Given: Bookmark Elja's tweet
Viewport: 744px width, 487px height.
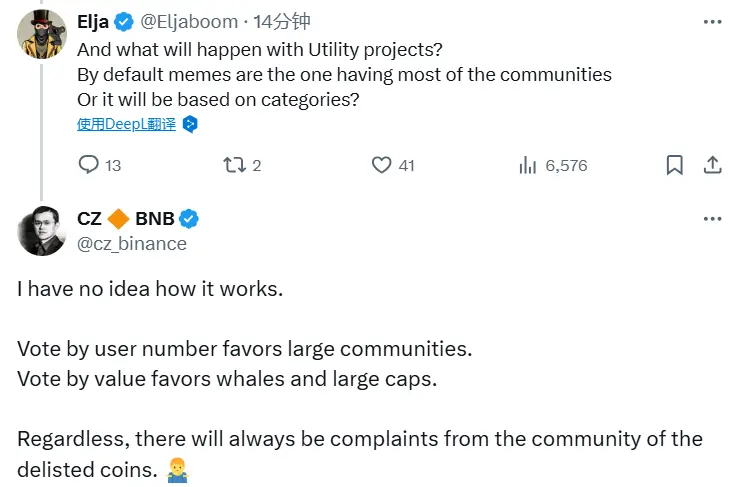Looking at the screenshot, I should (675, 165).
